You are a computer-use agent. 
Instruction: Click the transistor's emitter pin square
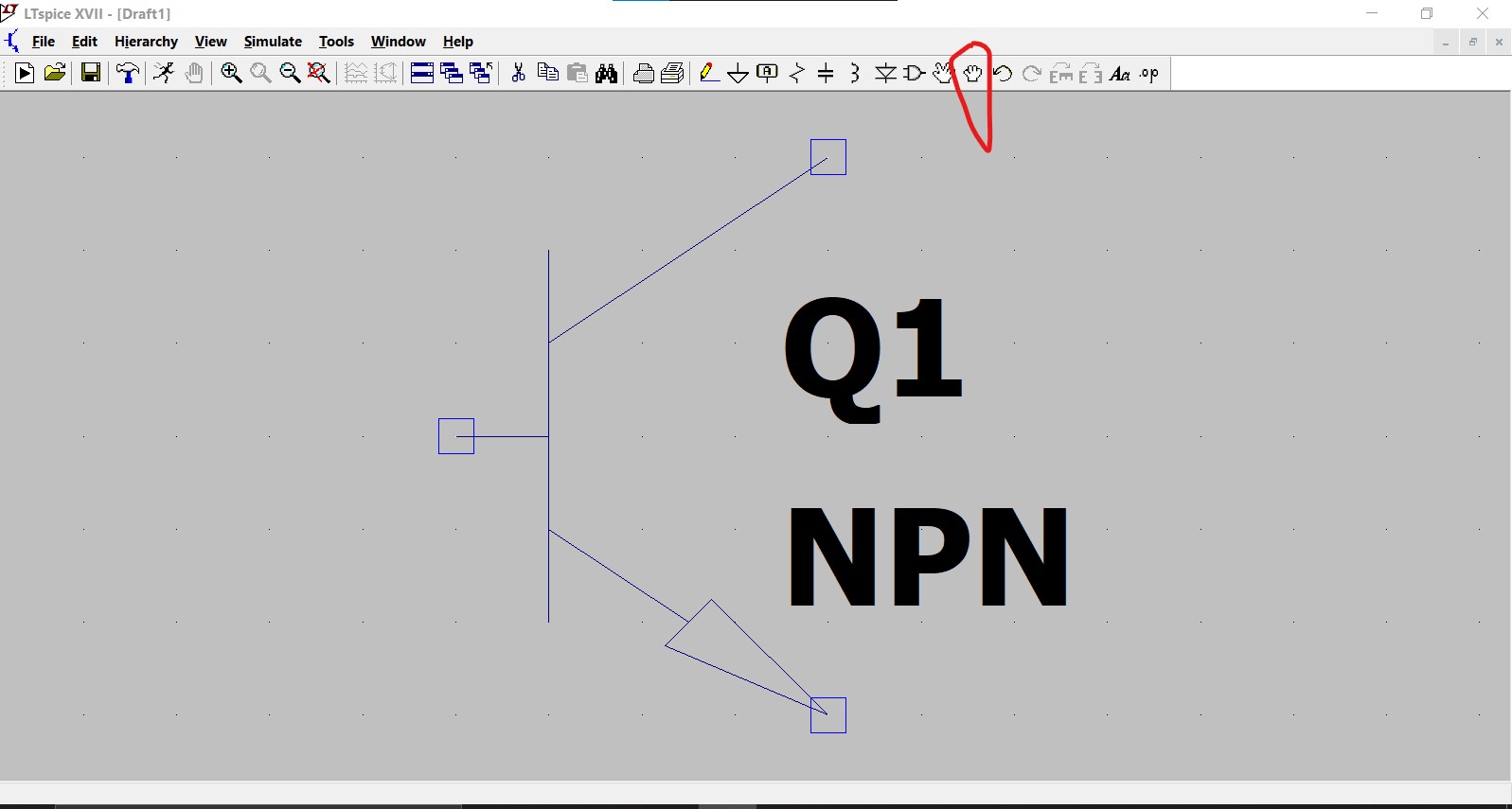pos(828,715)
